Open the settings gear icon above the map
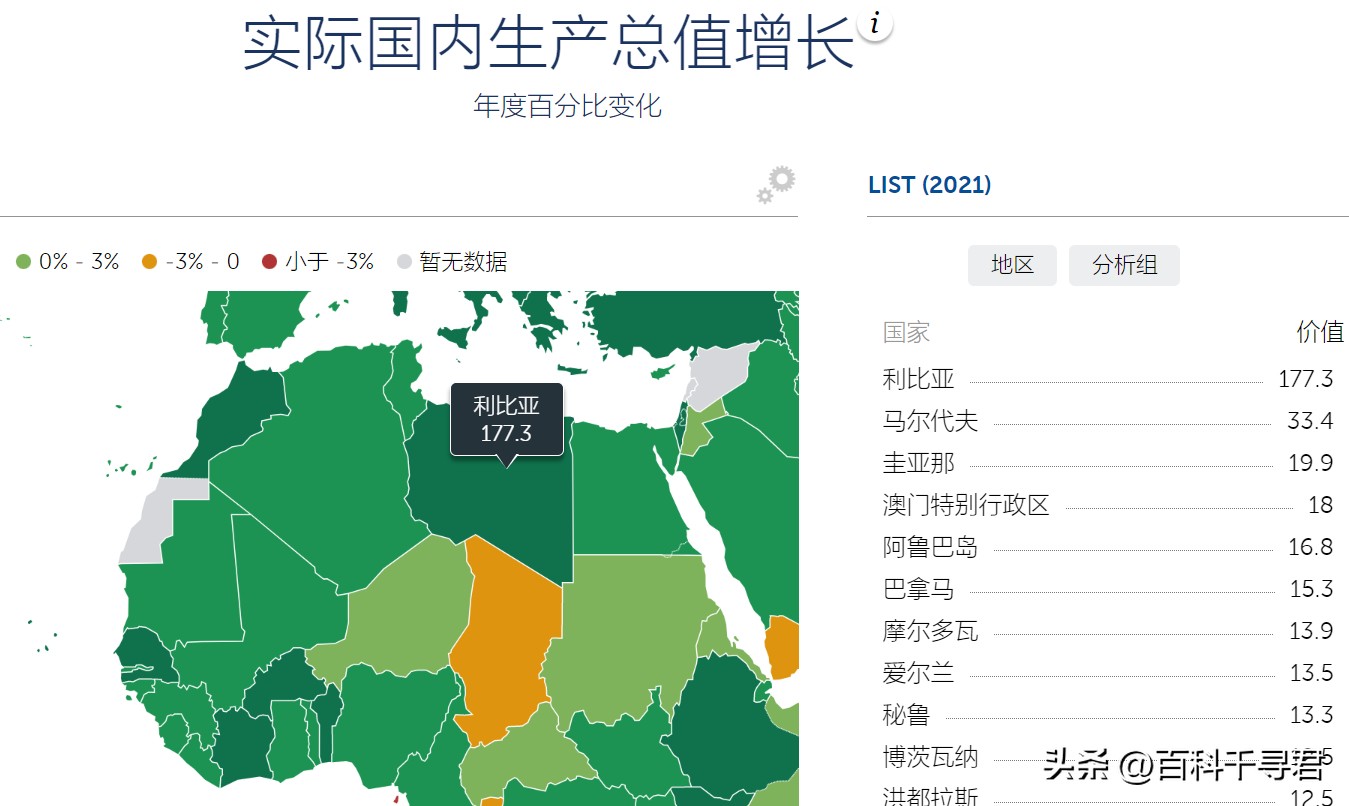This screenshot has height=806, width=1349. tap(775, 185)
